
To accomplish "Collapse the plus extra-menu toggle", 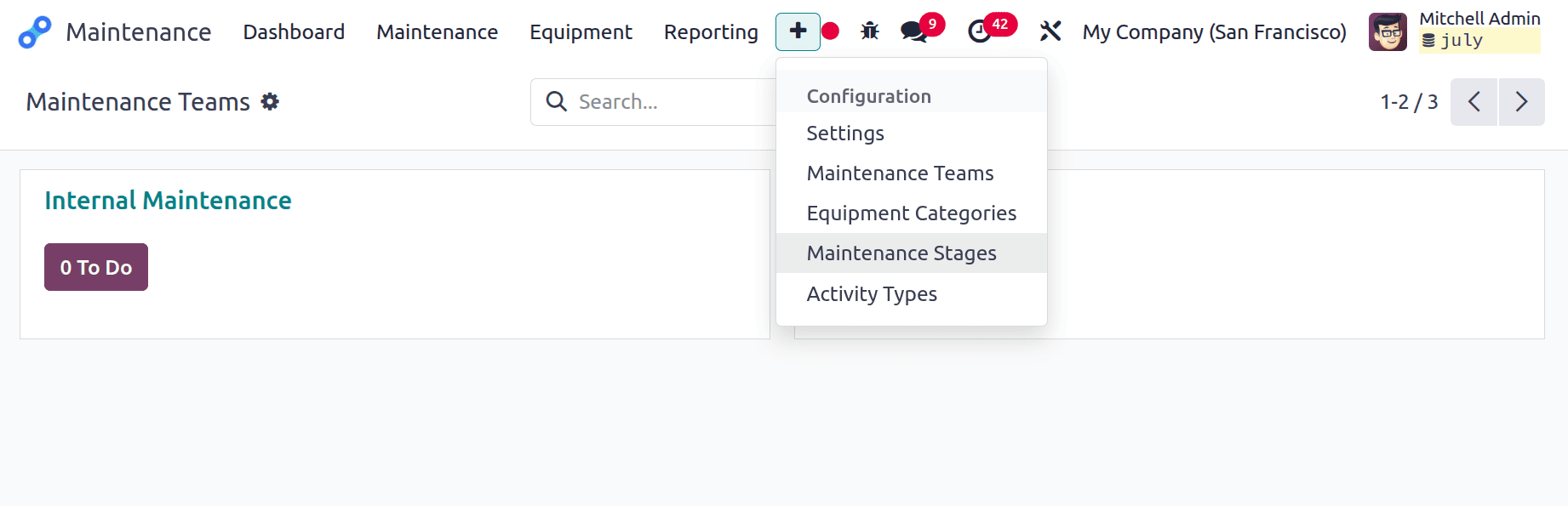I will pos(798,31).
